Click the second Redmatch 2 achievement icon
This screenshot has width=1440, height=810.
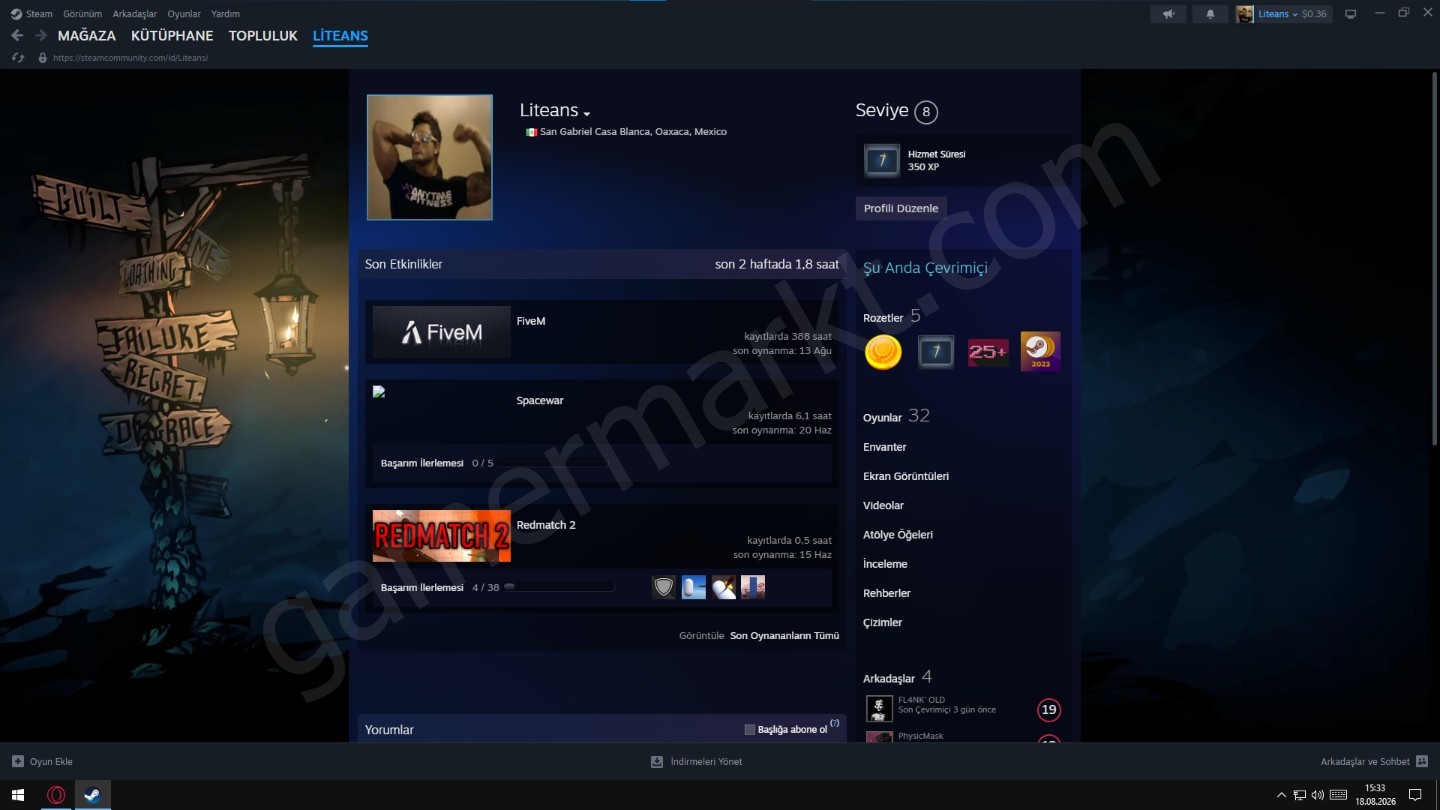(694, 587)
